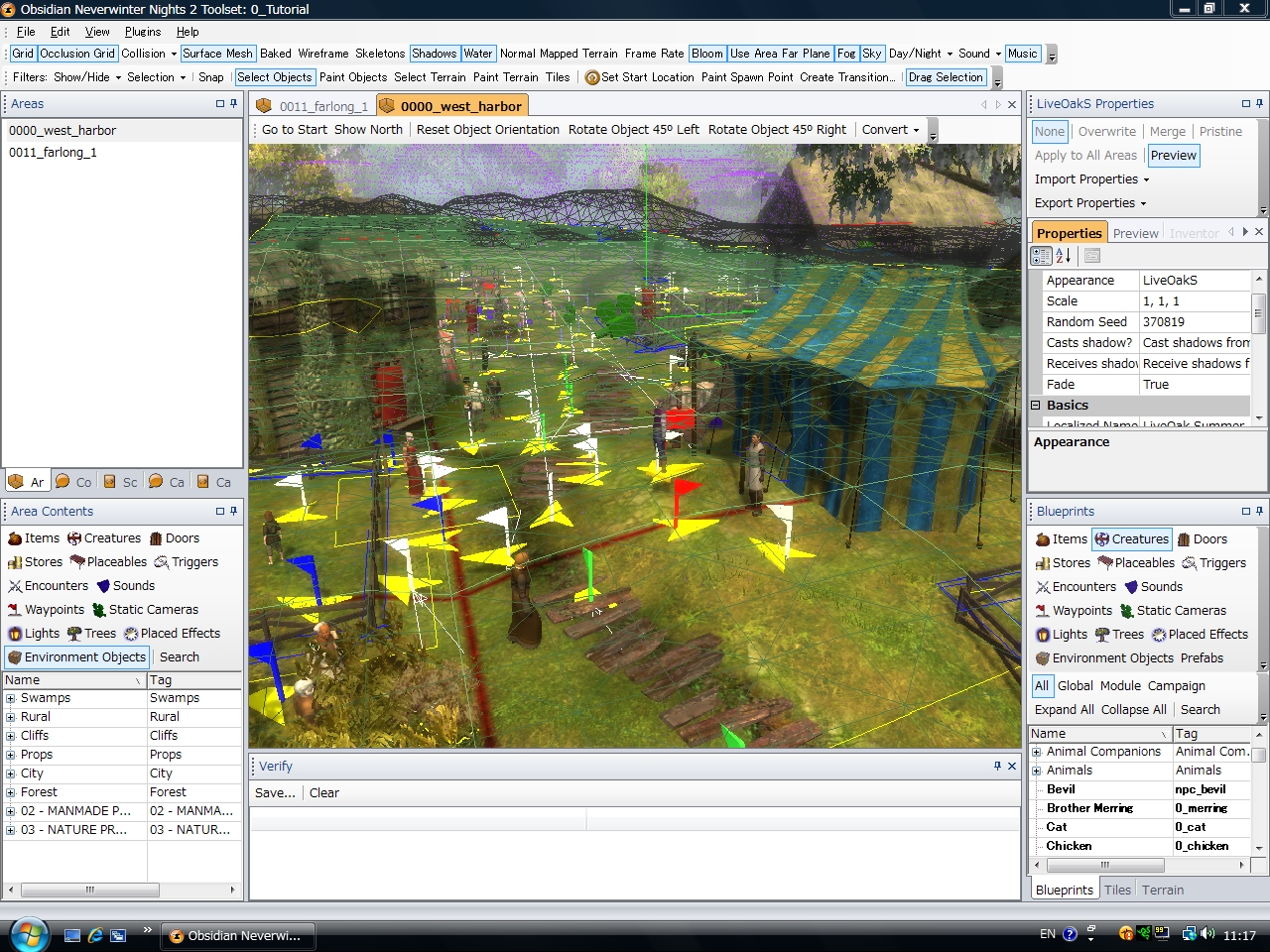Open Items in the Area Contents panel

(34, 538)
